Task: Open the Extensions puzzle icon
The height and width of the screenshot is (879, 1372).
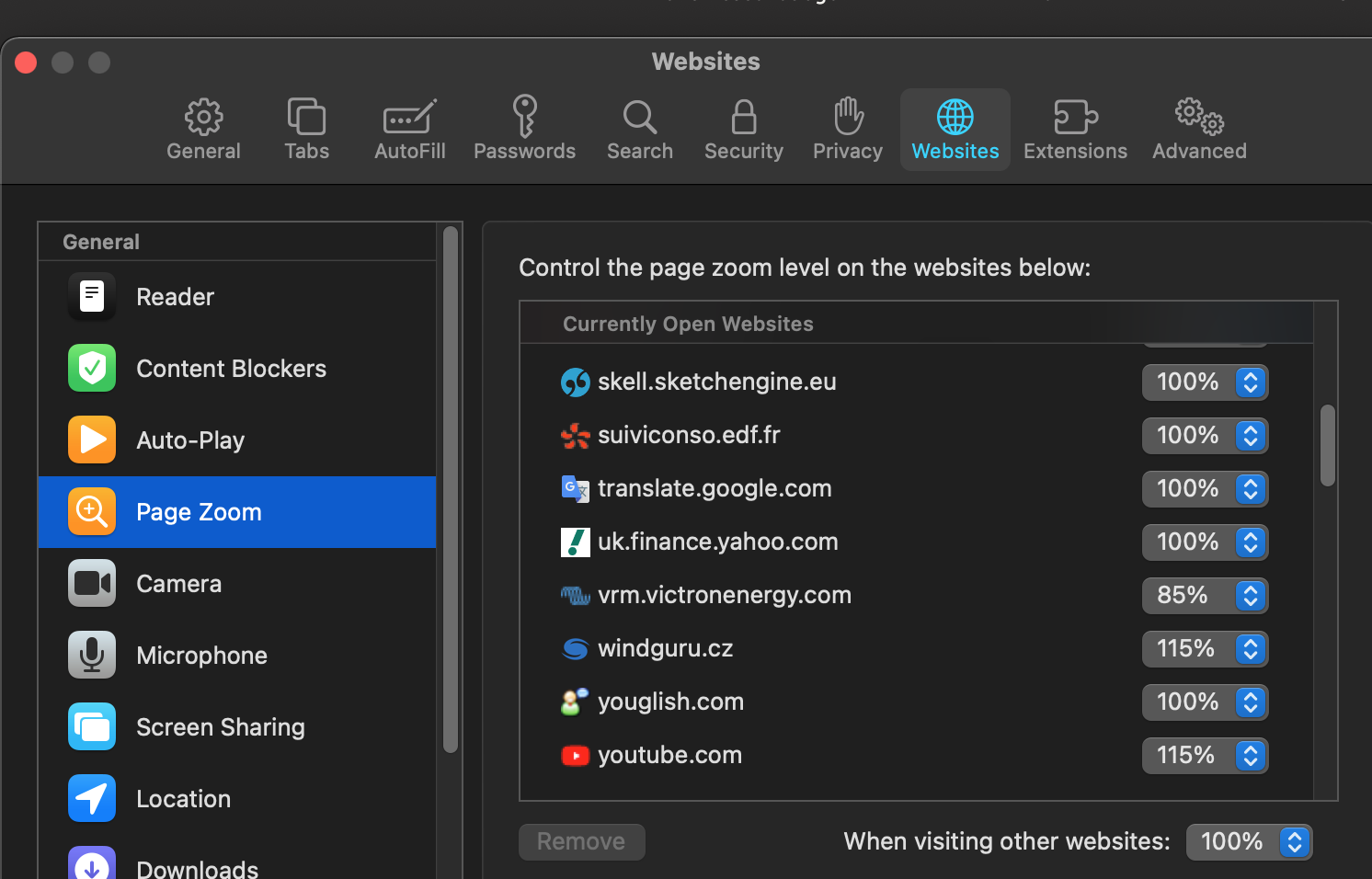Action: coord(1075,117)
